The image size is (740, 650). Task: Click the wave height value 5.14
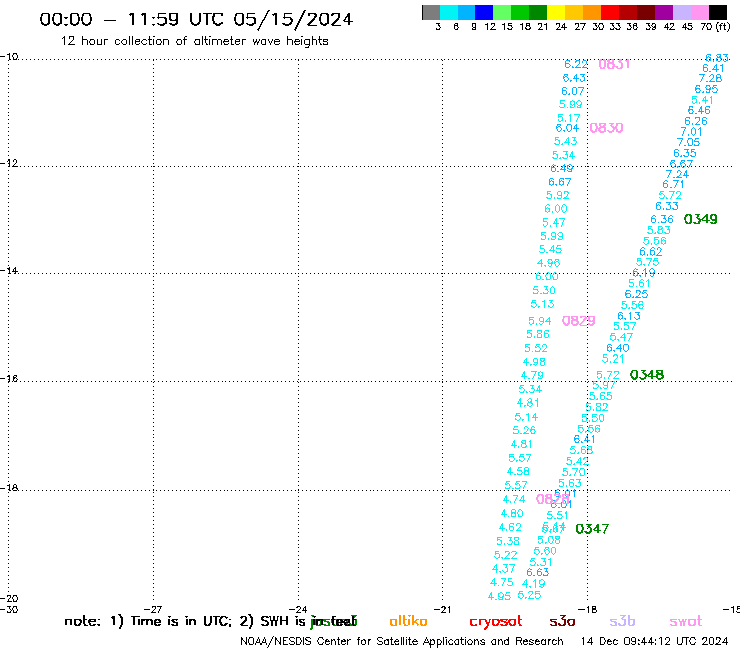pos(526,417)
